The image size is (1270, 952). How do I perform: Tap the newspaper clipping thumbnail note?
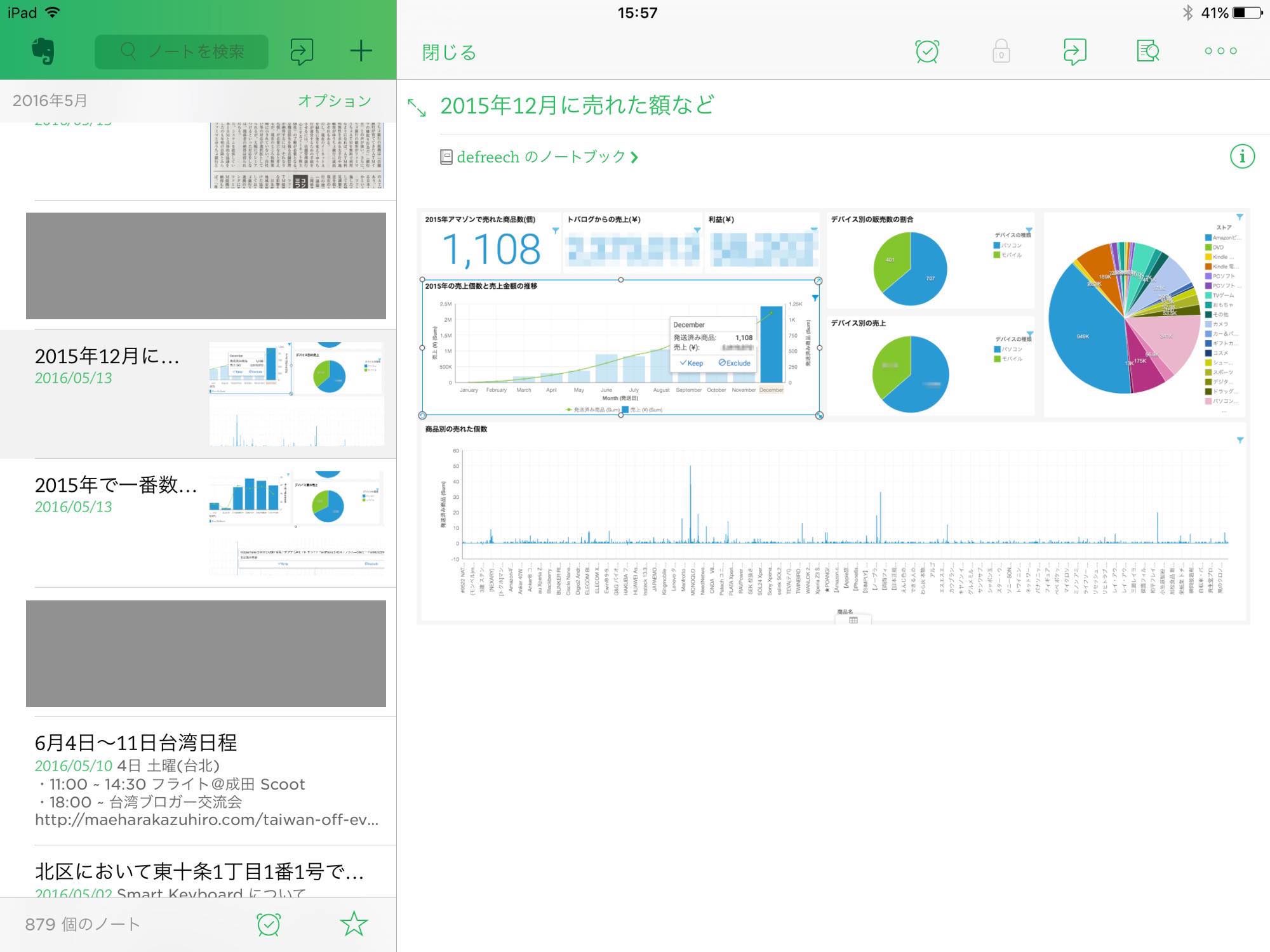click(297, 155)
